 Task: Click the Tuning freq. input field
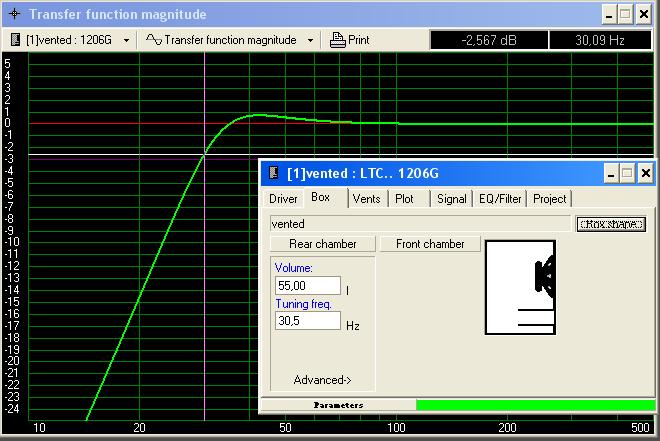(307, 322)
